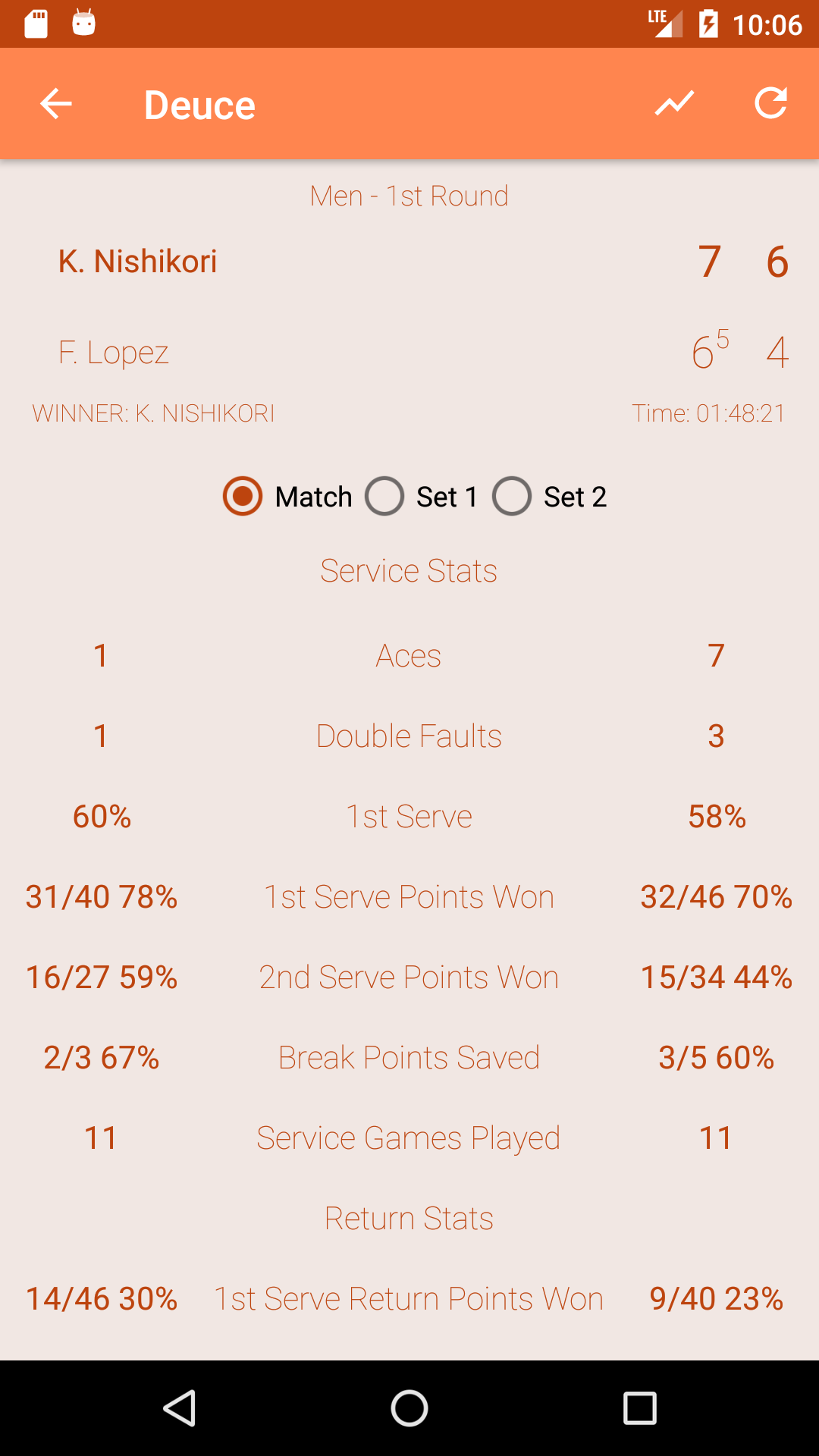Tap the match Time 01:48:21 text
819x1456 pixels.
[708, 413]
